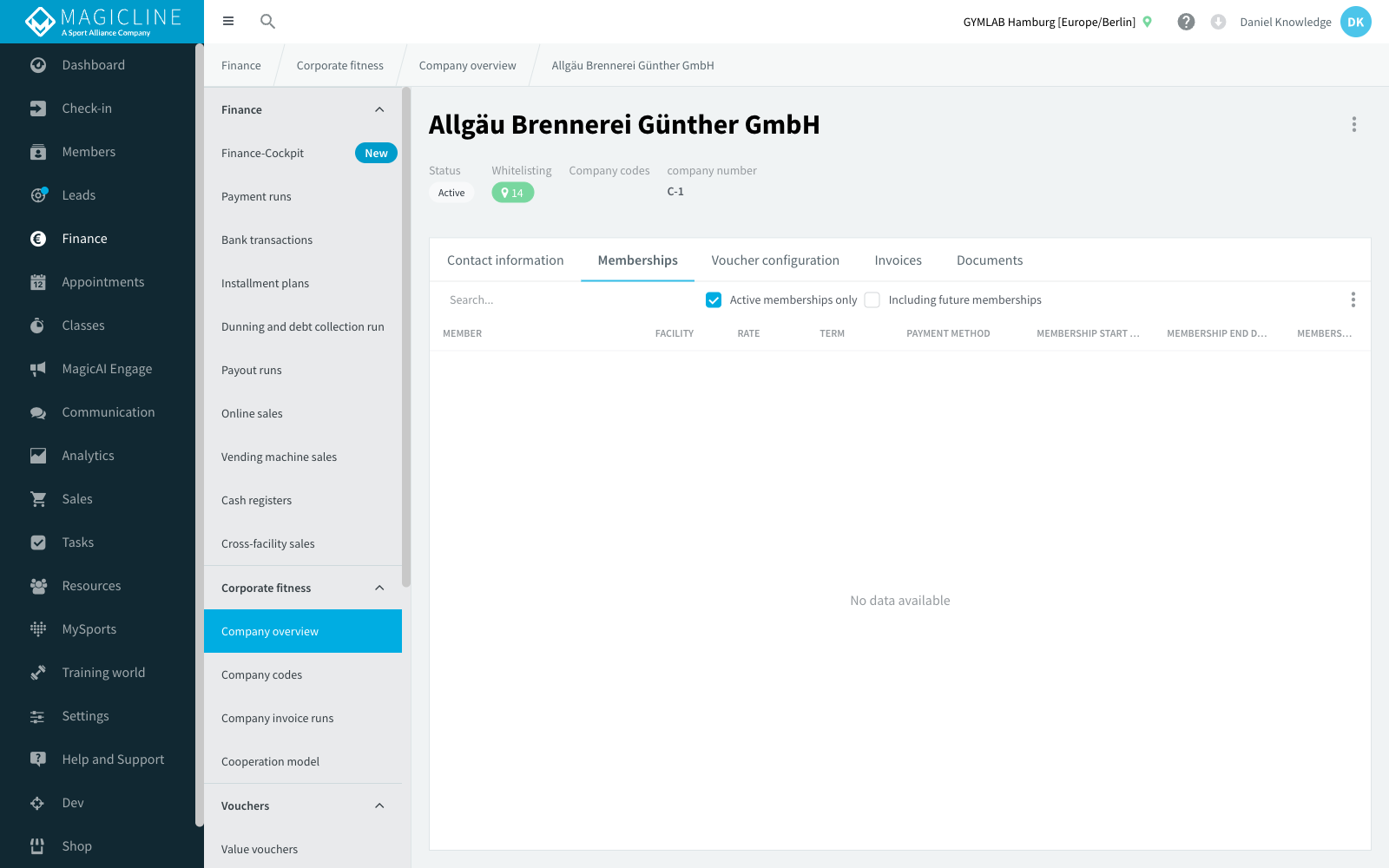Open memberships table options three-dot menu
The width and height of the screenshot is (1389, 868).
(1353, 299)
